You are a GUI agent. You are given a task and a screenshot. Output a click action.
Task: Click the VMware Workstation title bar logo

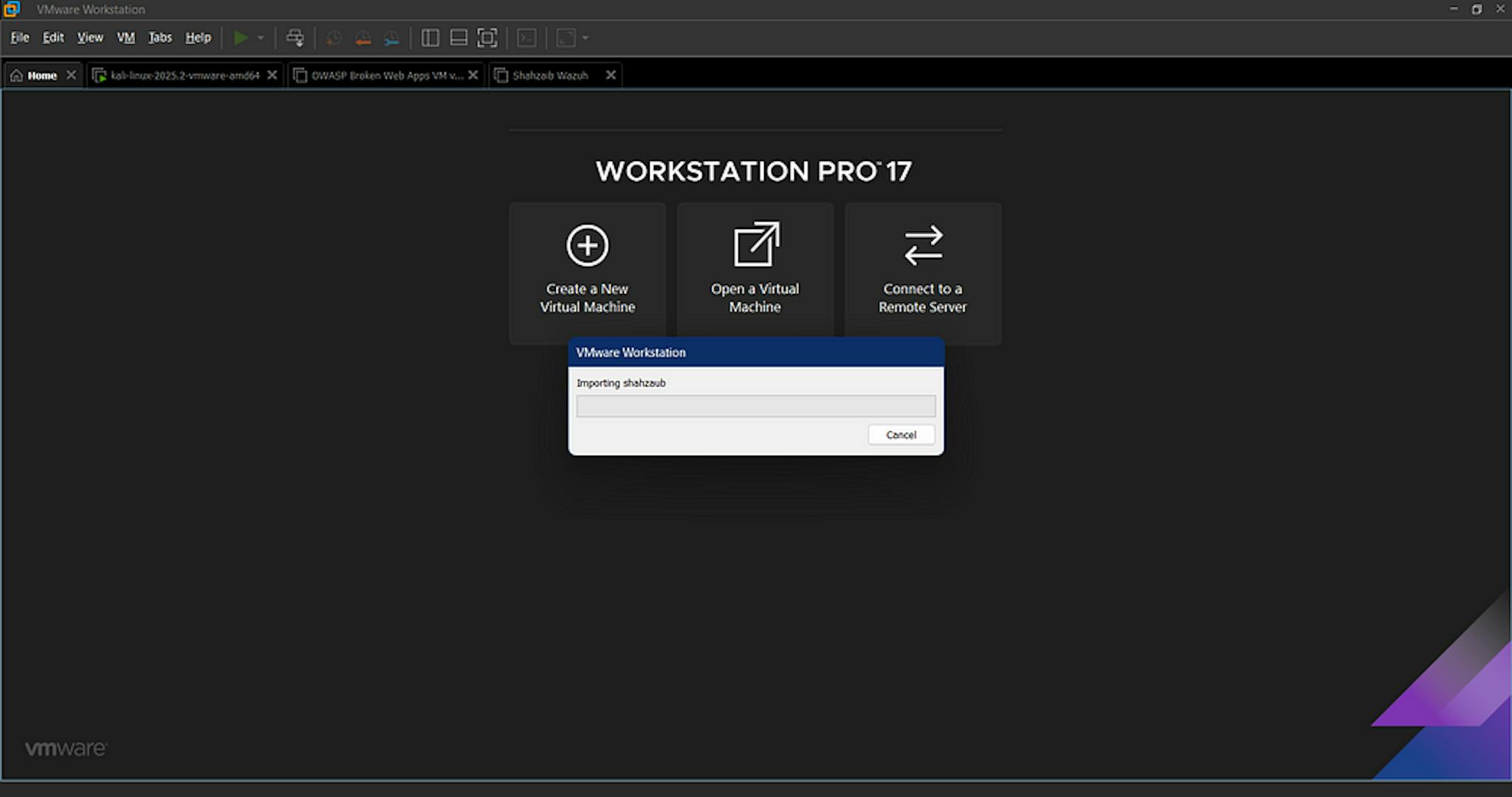tap(12, 9)
